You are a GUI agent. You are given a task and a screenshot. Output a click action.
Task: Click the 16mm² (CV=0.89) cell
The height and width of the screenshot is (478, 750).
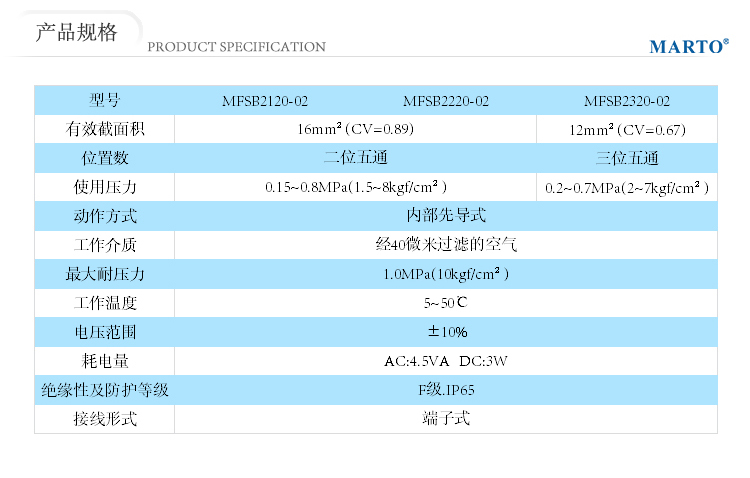point(355,129)
